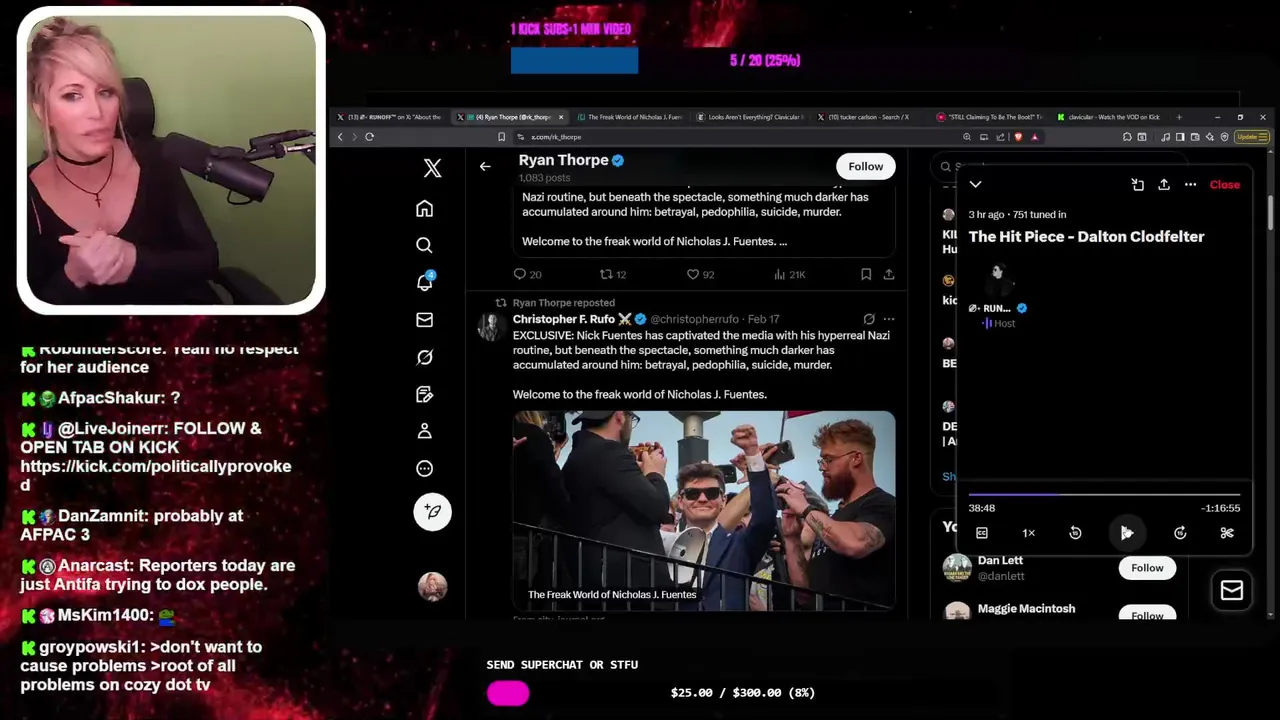Viewport: 1280px width, 720px height.
Task: Rewind 15 seconds in the player
Action: click(x=1075, y=533)
